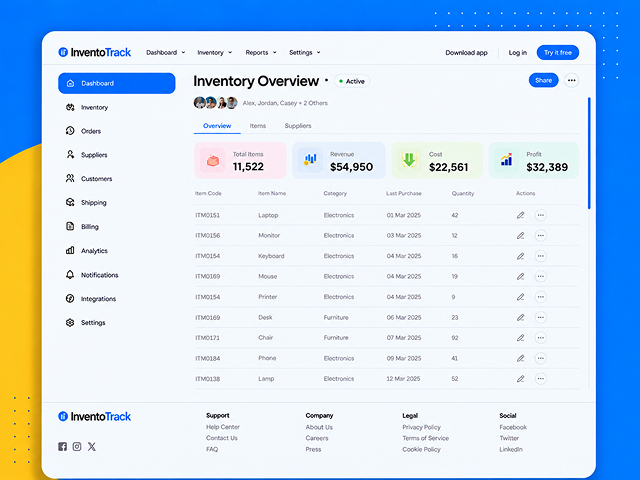
Task: Click the Download app link
Action: point(466,52)
